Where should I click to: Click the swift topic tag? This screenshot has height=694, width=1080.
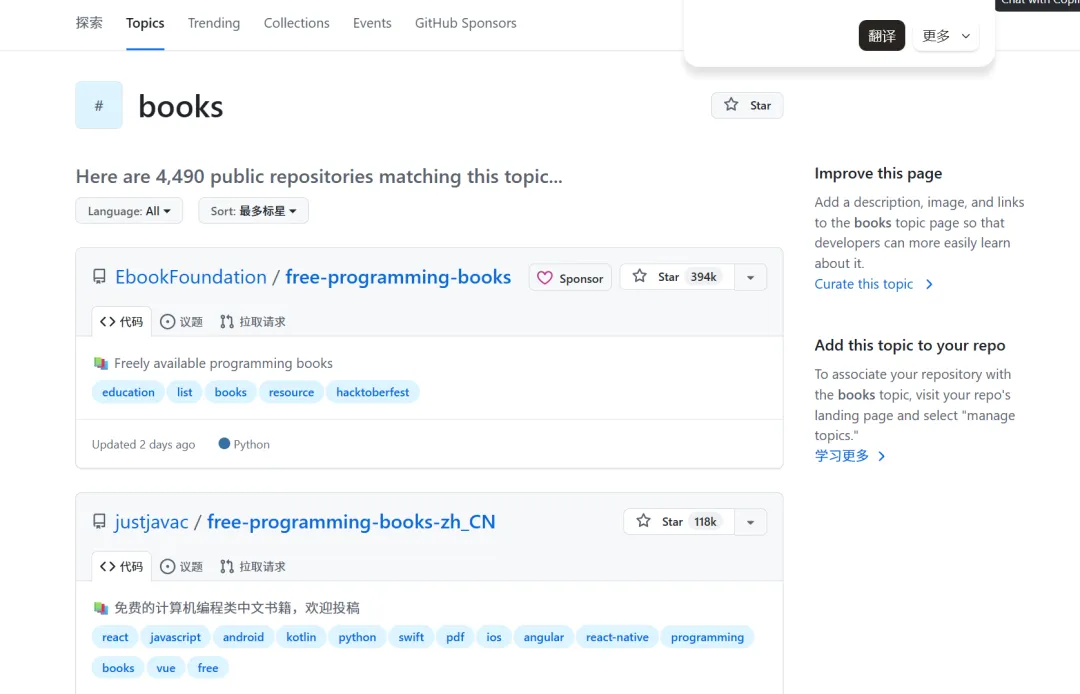(411, 637)
